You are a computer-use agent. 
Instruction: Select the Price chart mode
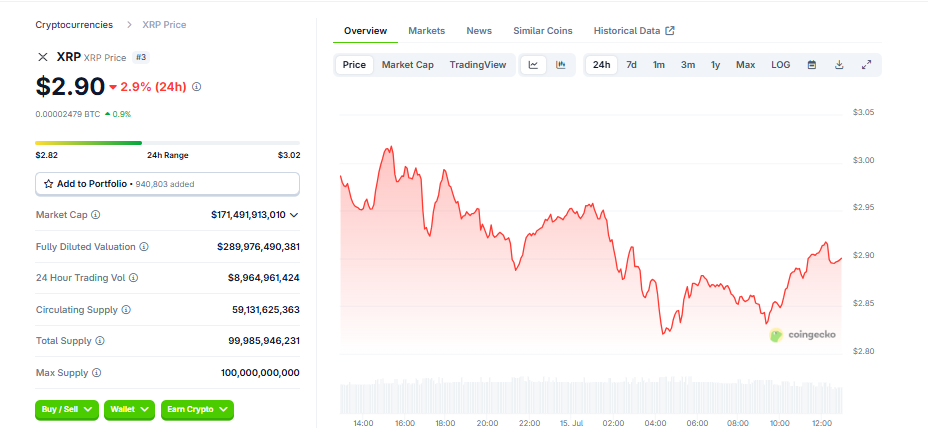[355, 65]
